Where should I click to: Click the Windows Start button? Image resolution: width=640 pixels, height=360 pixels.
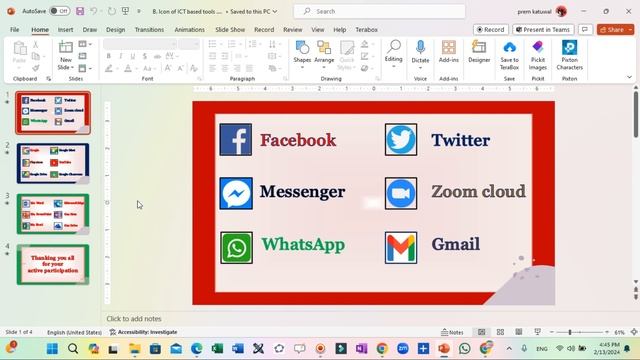52,349
